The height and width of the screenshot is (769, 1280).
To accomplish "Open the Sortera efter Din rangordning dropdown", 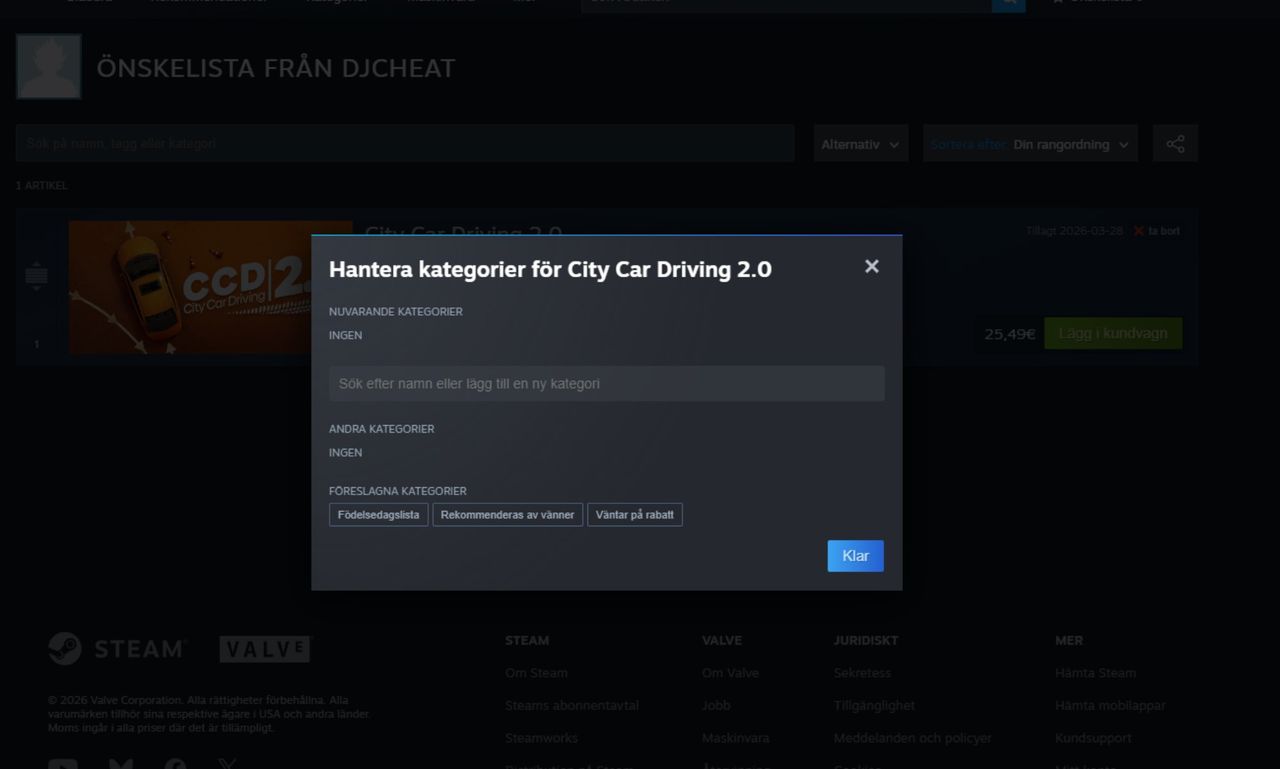I will pyautogui.click(x=1030, y=144).
